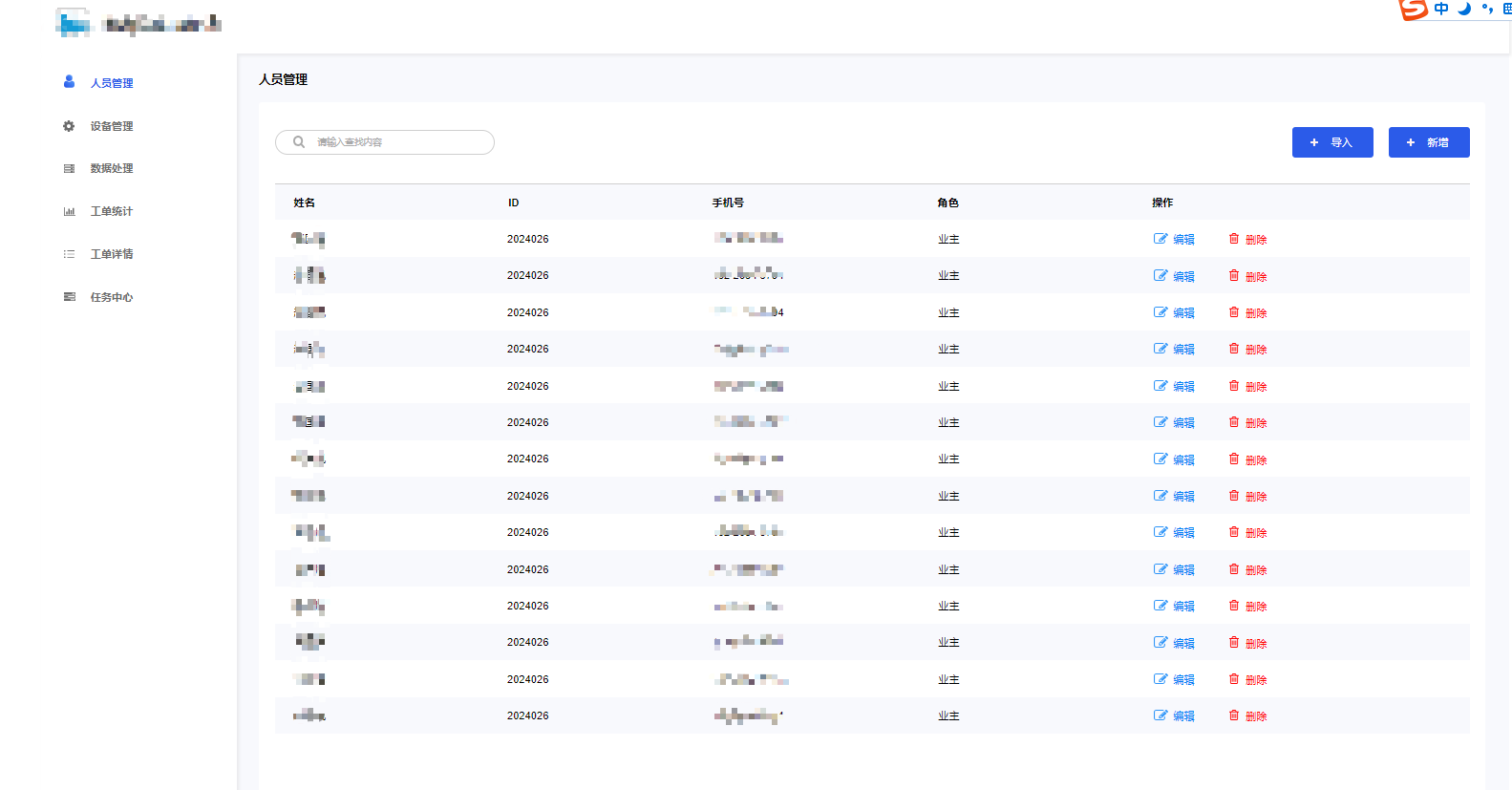Click the 导入 import button
This screenshot has height=790, width=1512.
(x=1332, y=142)
